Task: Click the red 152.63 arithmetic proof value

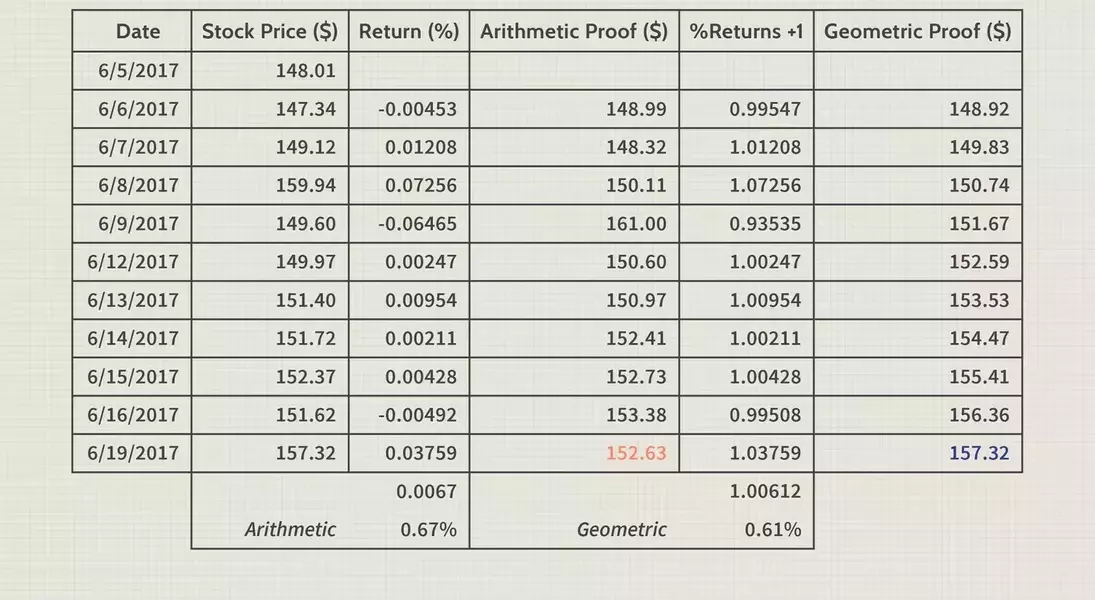Action: point(636,453)
